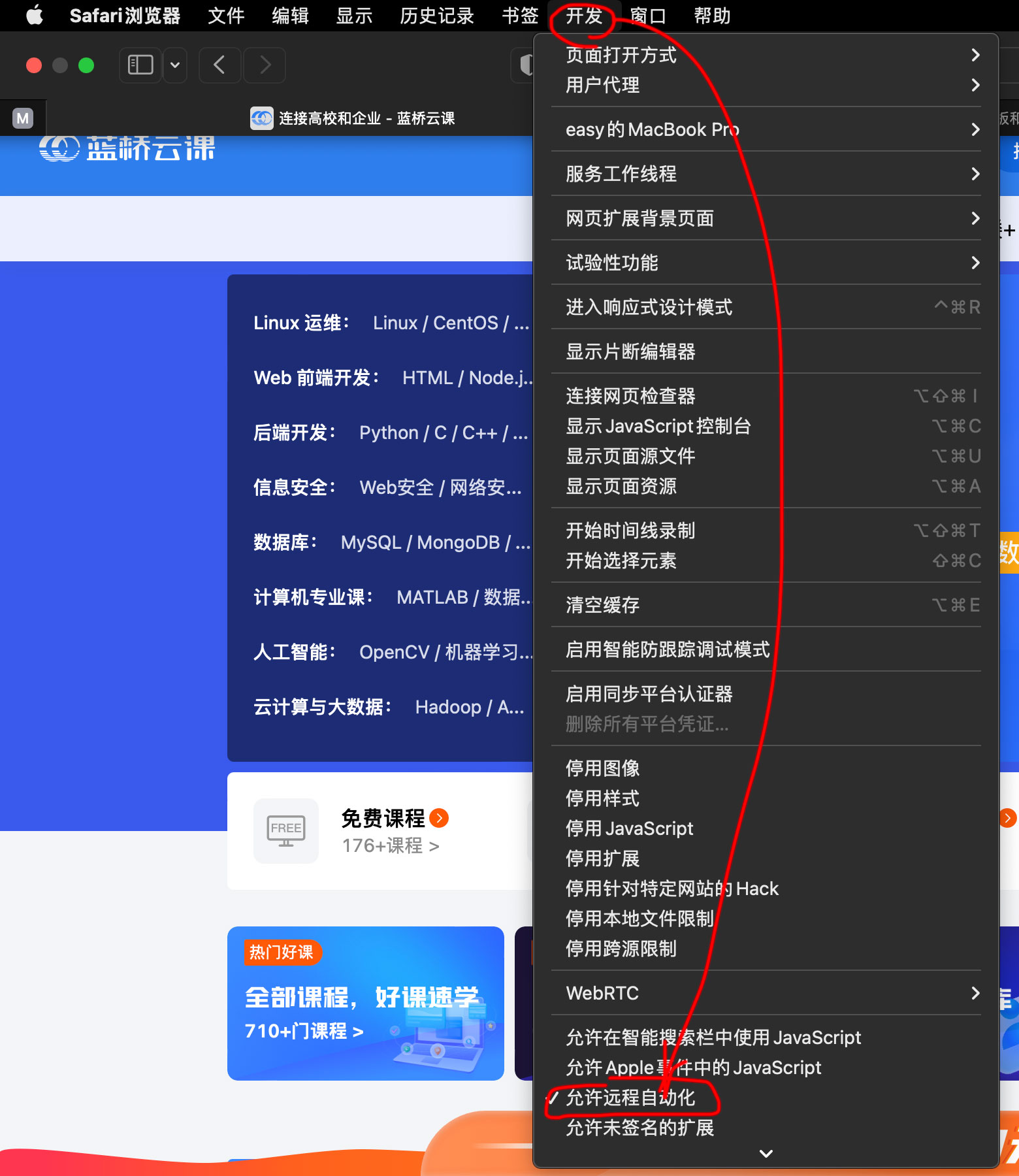Open 数据库 category link
The width and height of the screenshot is (1019, 1176).
pyautogui.click(x=285, y=542)
